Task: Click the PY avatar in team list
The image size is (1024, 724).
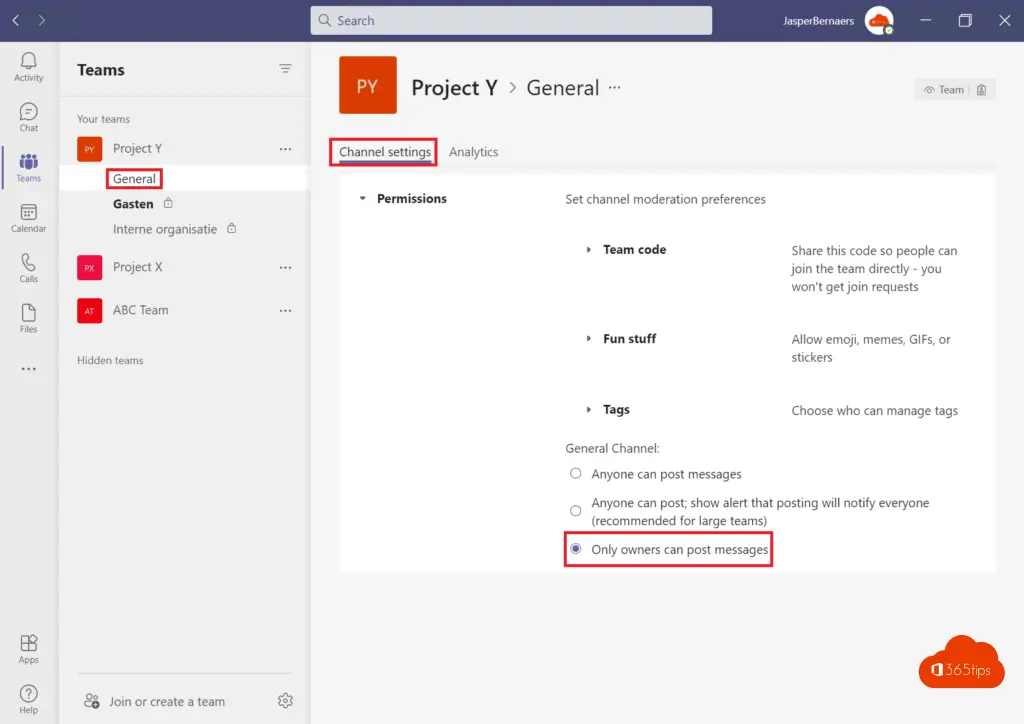Action: click(89, 149)
